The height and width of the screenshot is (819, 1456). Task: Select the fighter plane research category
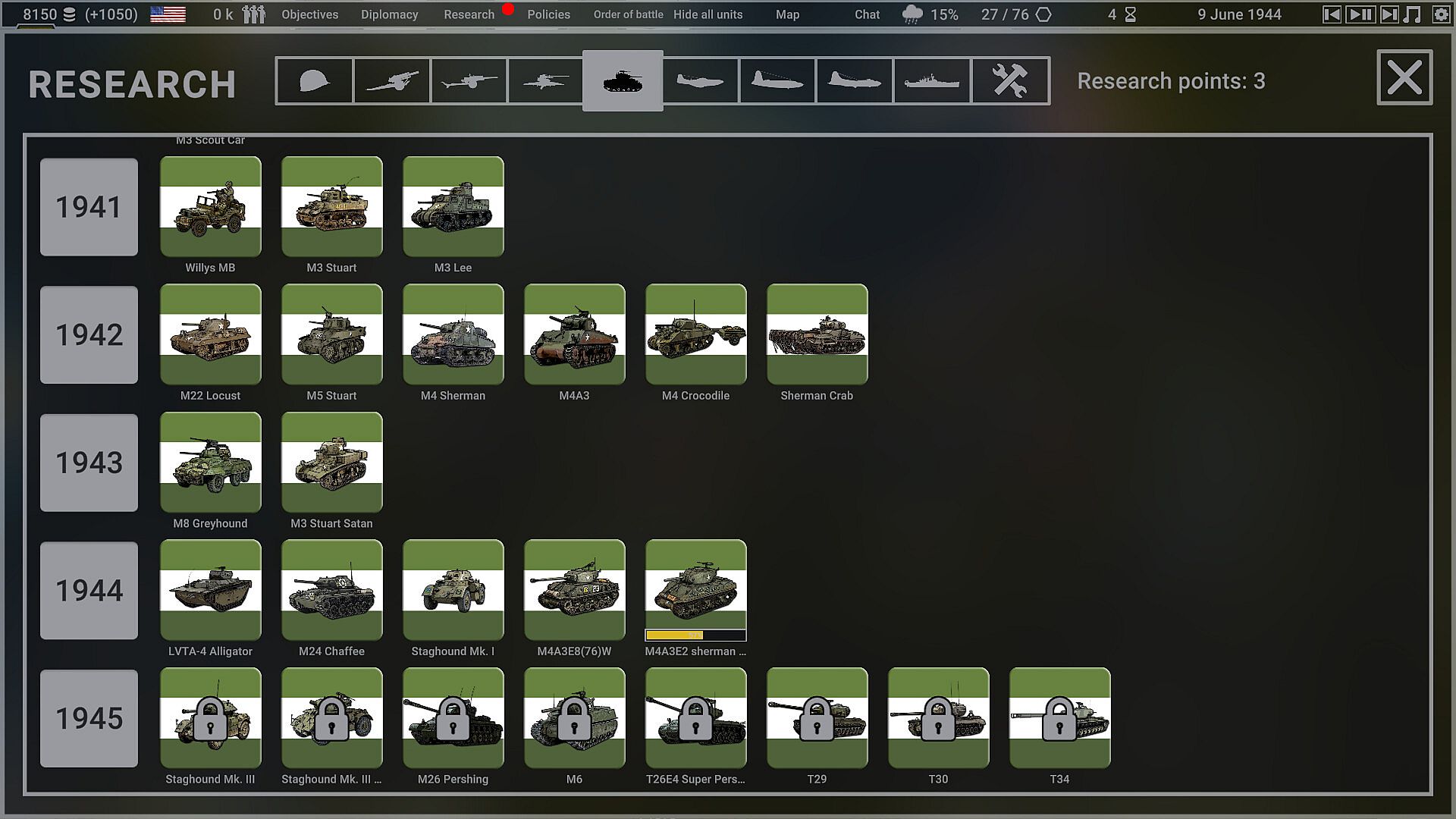click(699, 80)
